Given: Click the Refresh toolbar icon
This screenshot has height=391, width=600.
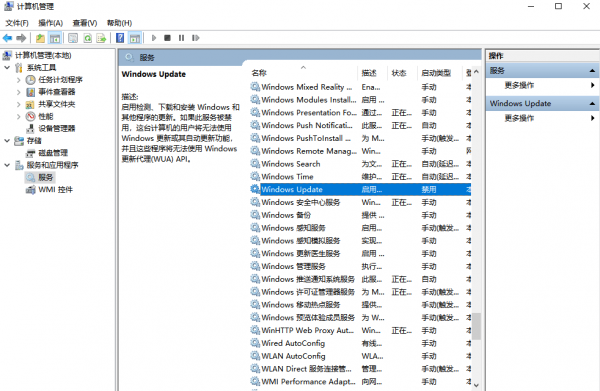Looking at the screenshot, I should pos(88,38).
